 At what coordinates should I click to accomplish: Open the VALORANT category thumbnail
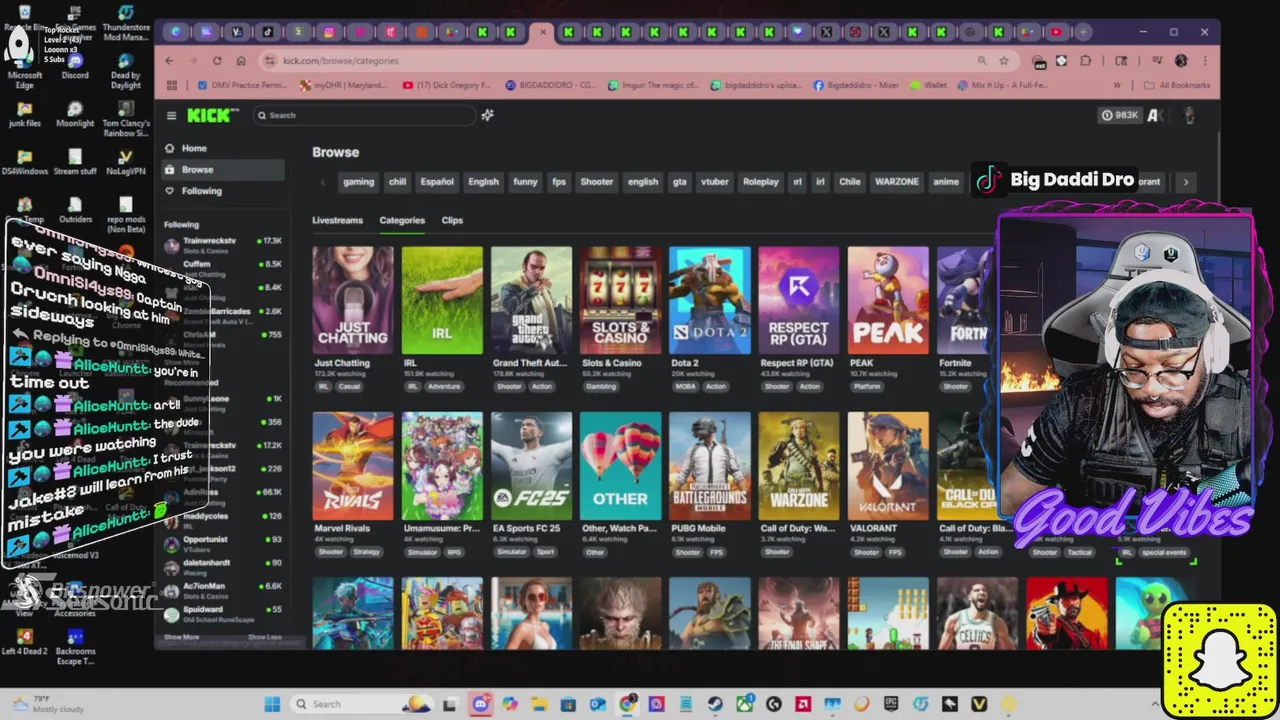click(888, 465)
